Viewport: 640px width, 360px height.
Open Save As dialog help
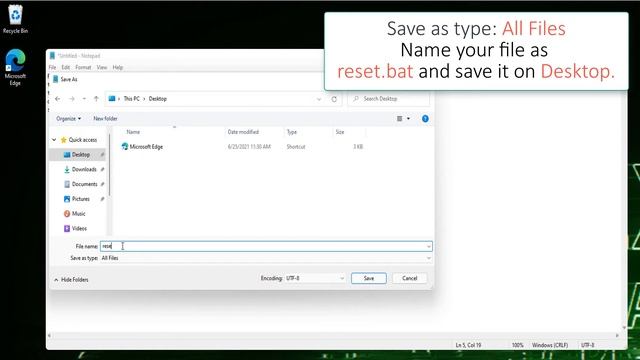(x=425, y=118)
